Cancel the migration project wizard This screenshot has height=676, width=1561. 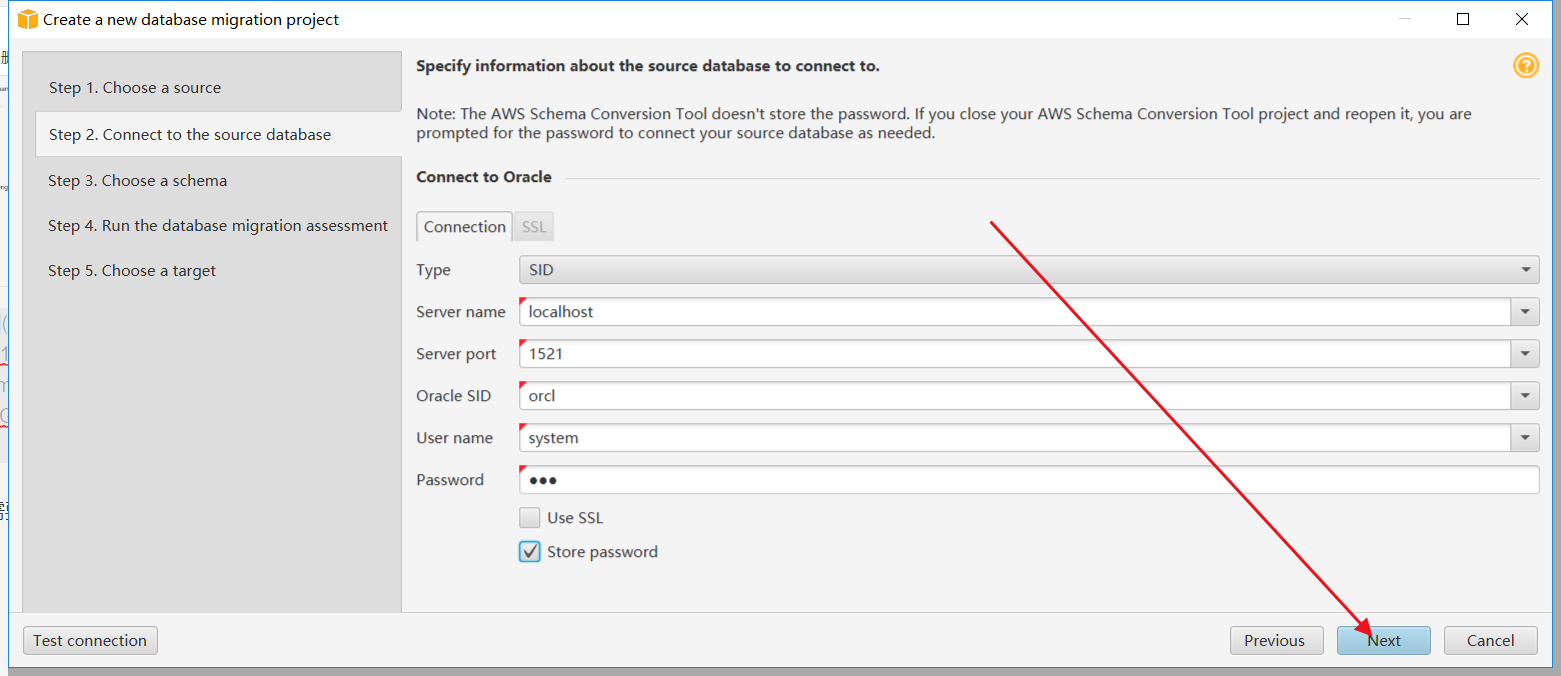[1490, 641]
